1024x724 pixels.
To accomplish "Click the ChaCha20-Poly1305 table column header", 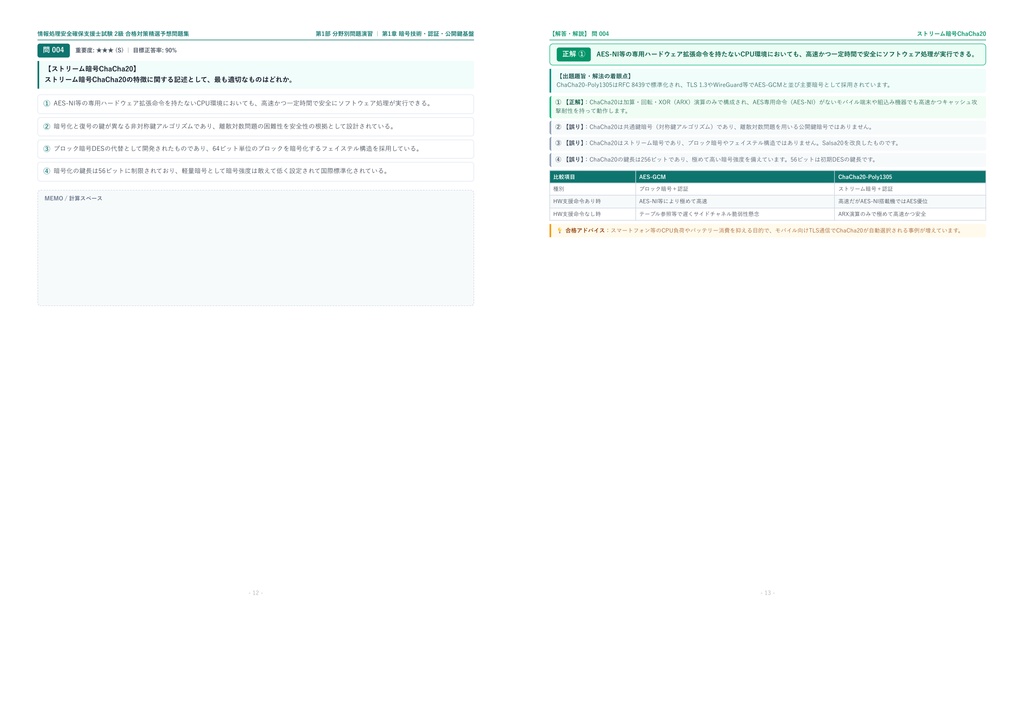I will click(910, 177).
